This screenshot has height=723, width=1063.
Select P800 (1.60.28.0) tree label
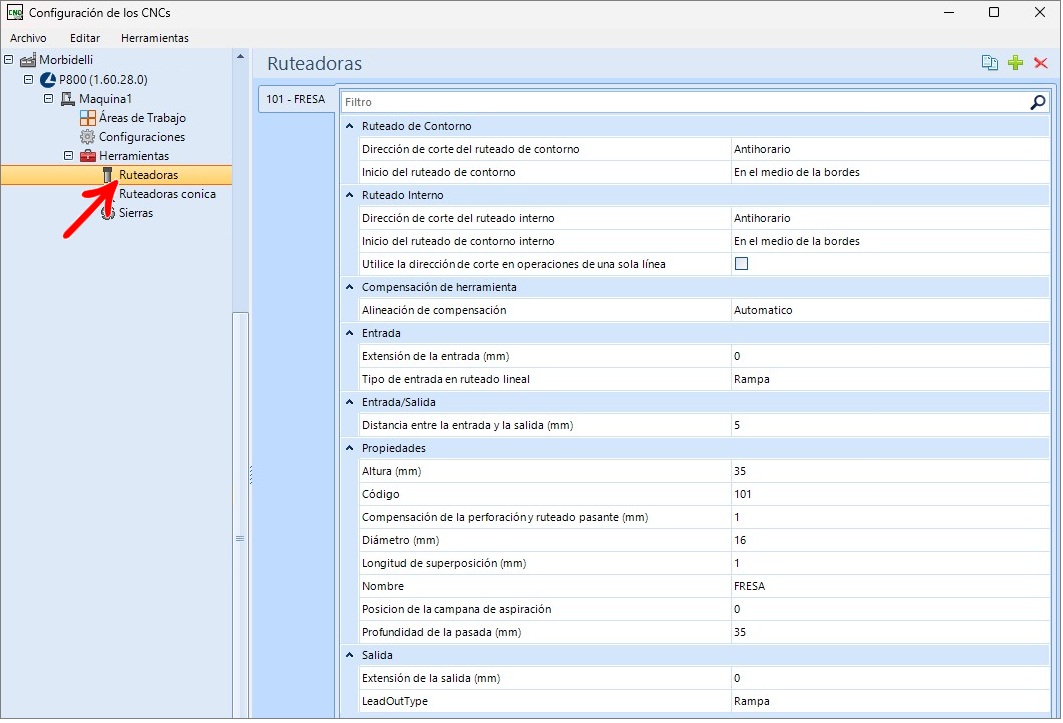pyautogui.click(x=103, y=79)
